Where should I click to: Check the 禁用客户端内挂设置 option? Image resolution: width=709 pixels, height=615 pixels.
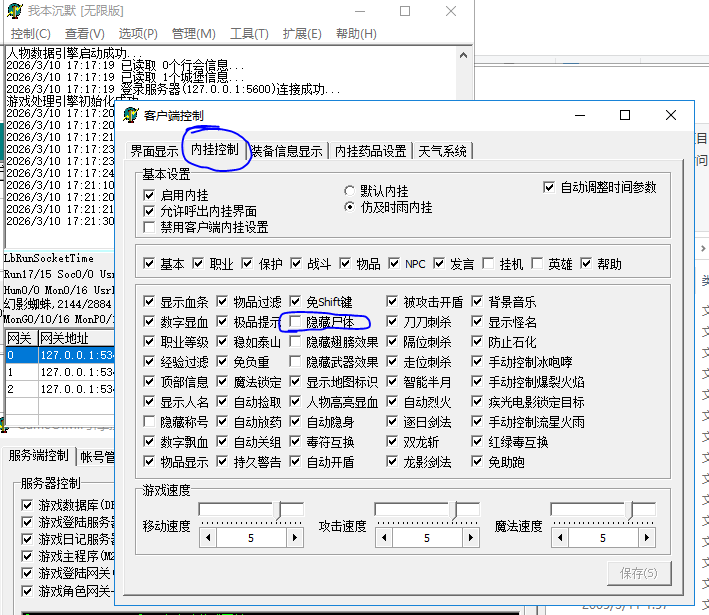(150, 227)
